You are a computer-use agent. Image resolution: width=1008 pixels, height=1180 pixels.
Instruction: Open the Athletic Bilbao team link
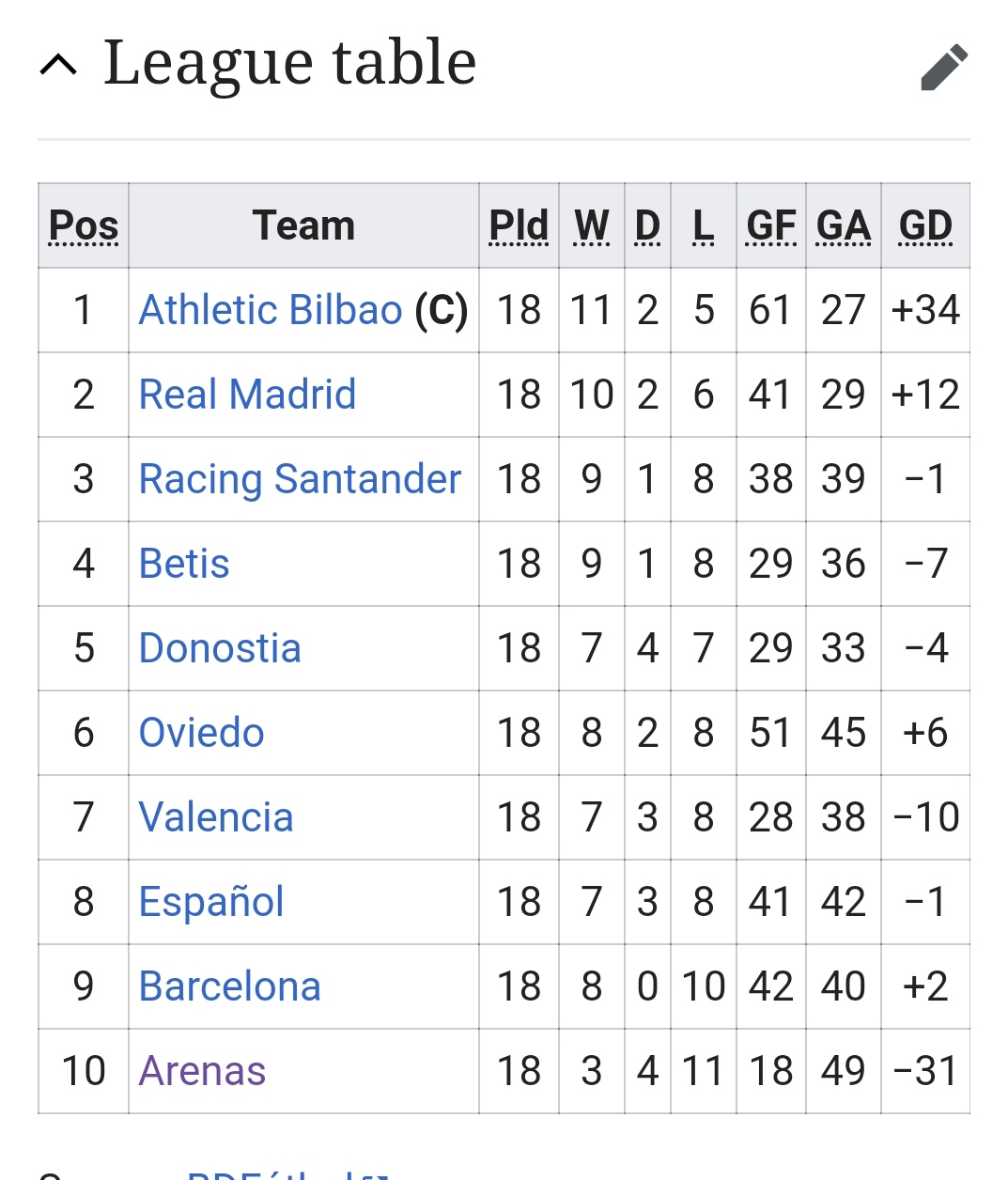pyautogui.click(x=271, y=310)
